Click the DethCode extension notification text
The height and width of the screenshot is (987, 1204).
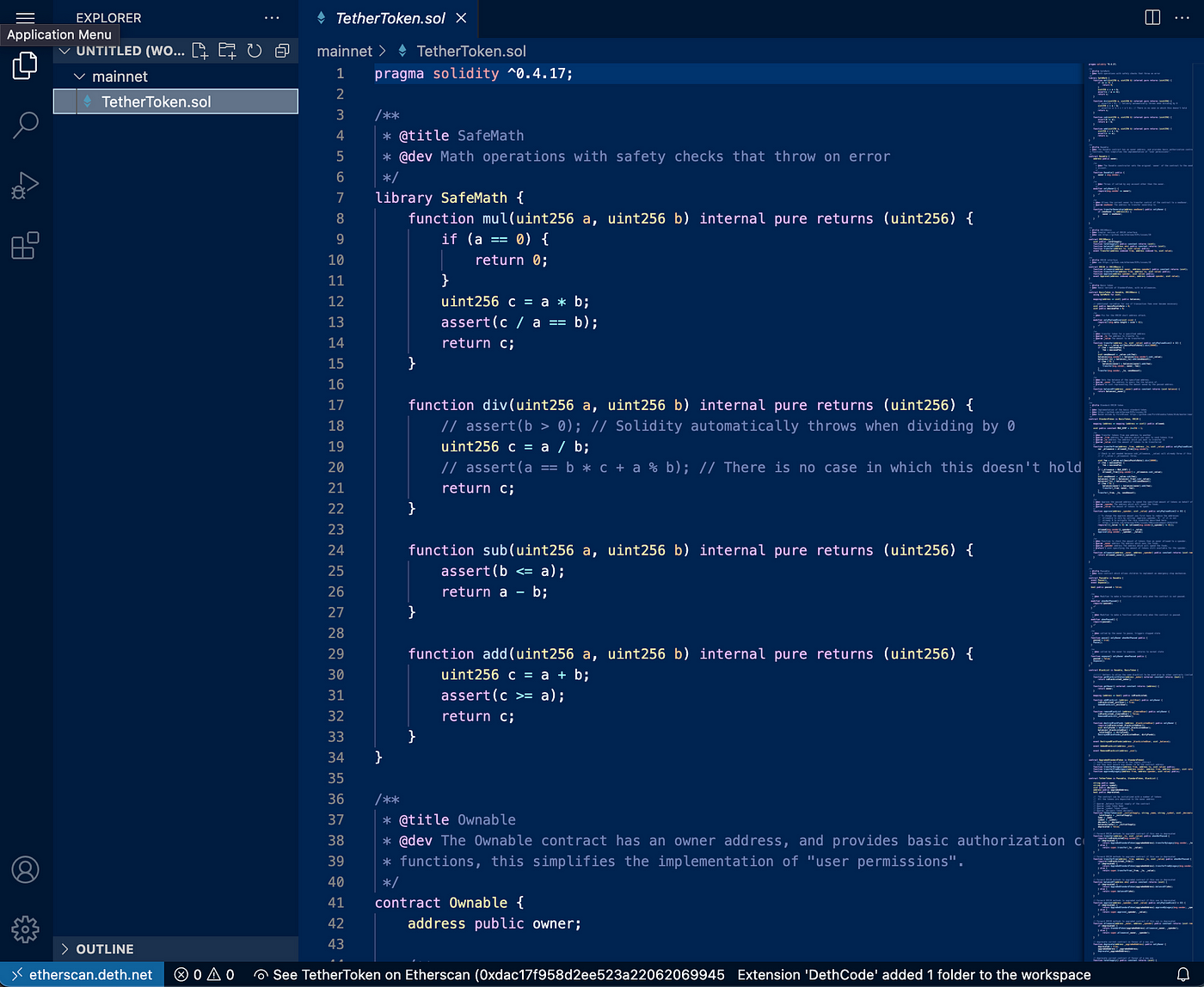(x=913, y=975)
